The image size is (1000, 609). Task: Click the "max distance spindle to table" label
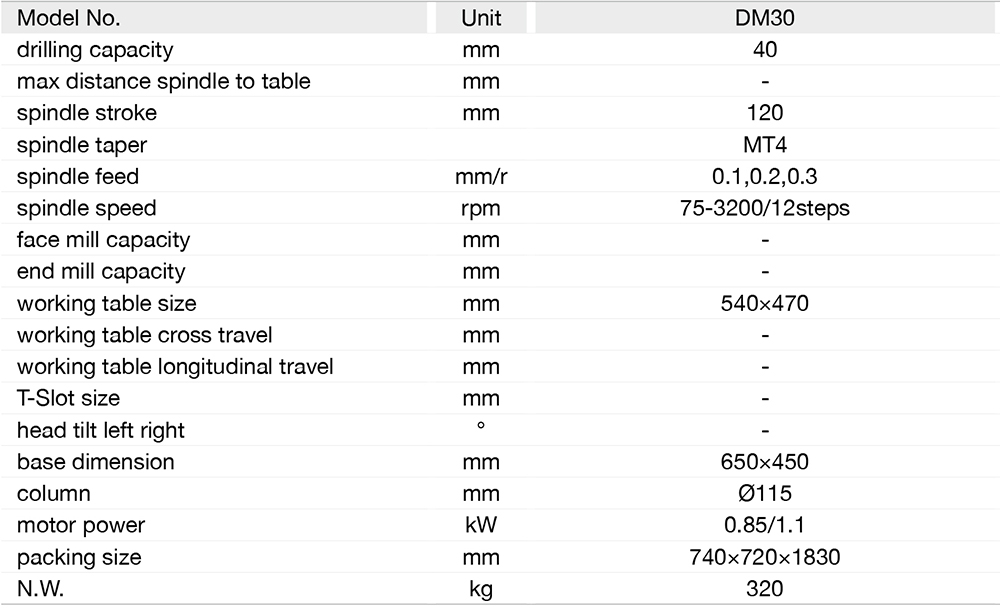164,82
